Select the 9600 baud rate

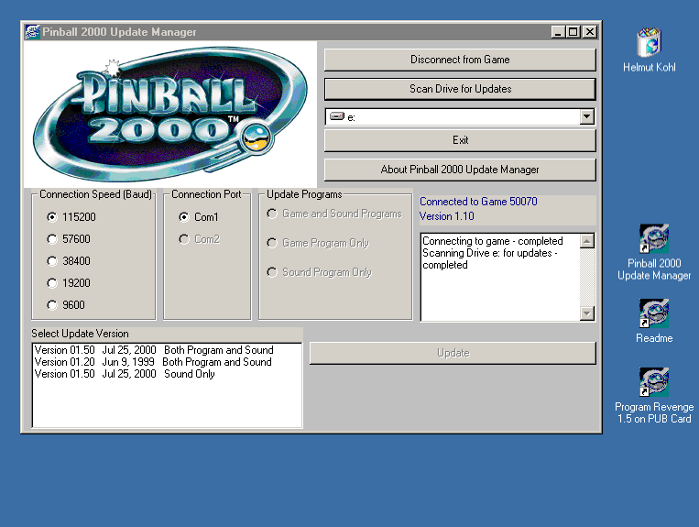point(66,305)
